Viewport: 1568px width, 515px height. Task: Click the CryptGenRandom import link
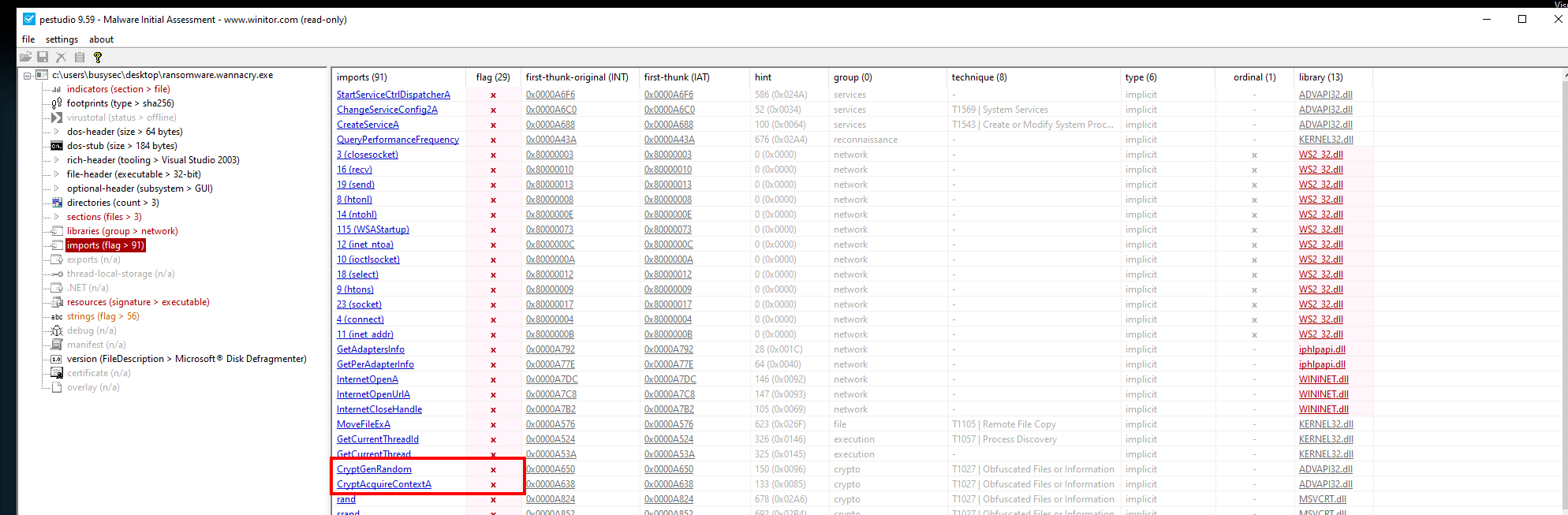374,469
